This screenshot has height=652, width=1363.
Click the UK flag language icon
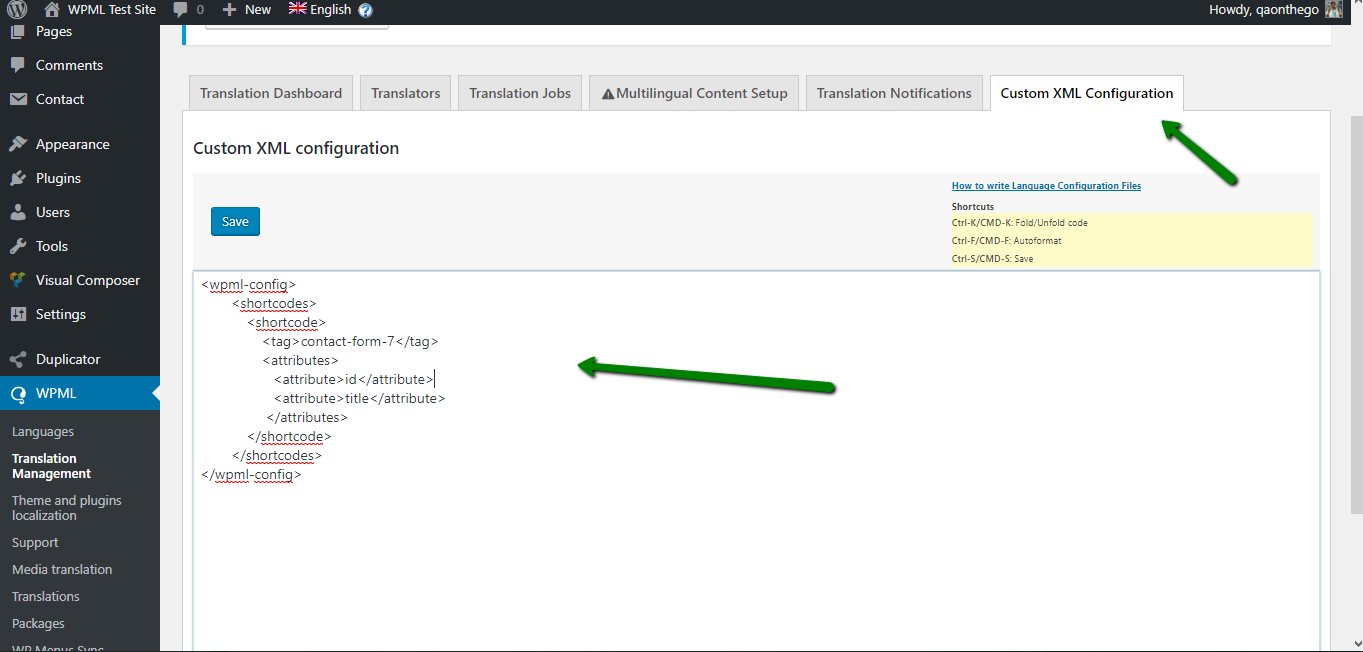tap(297, 9)
